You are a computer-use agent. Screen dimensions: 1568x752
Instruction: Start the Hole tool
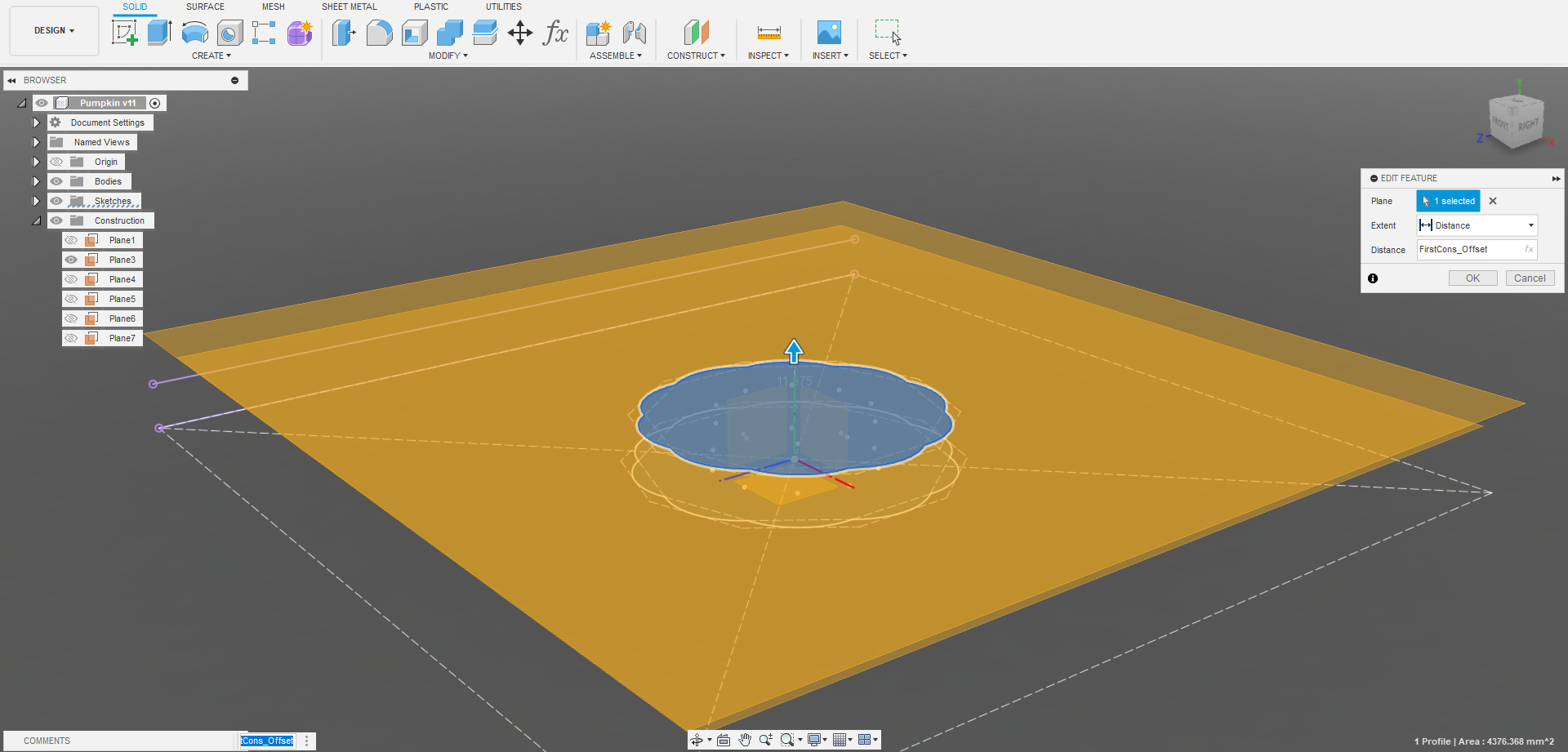click(230, 33)
